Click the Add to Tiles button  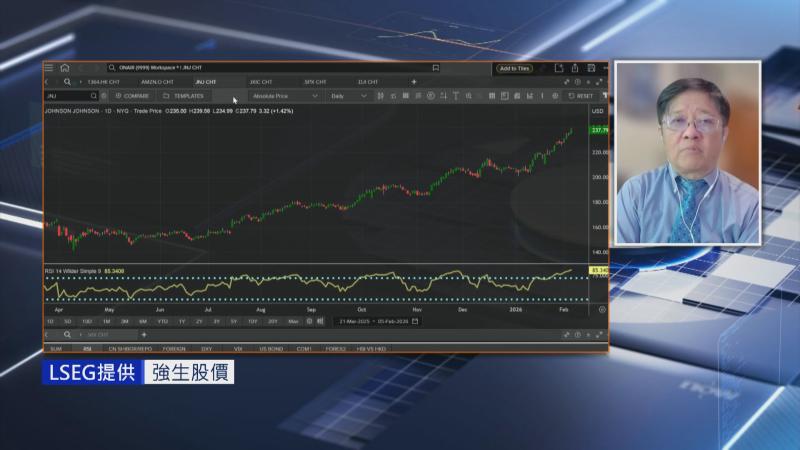coord(515,68)
